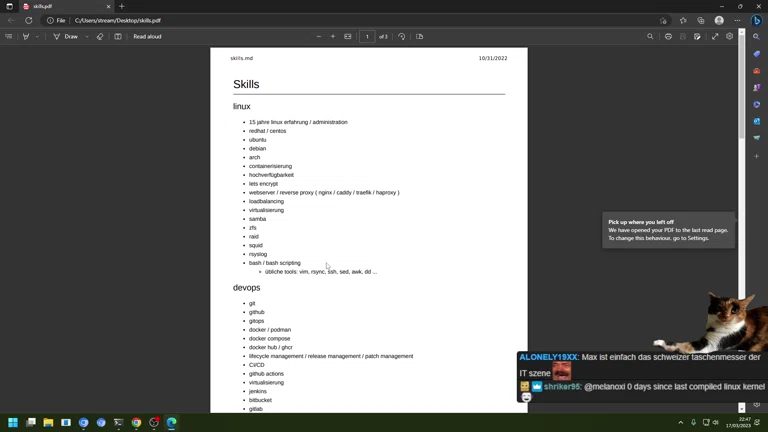Select the Highlight tool
Viewport: 768px width, 432px height.
tap(26, 37)
